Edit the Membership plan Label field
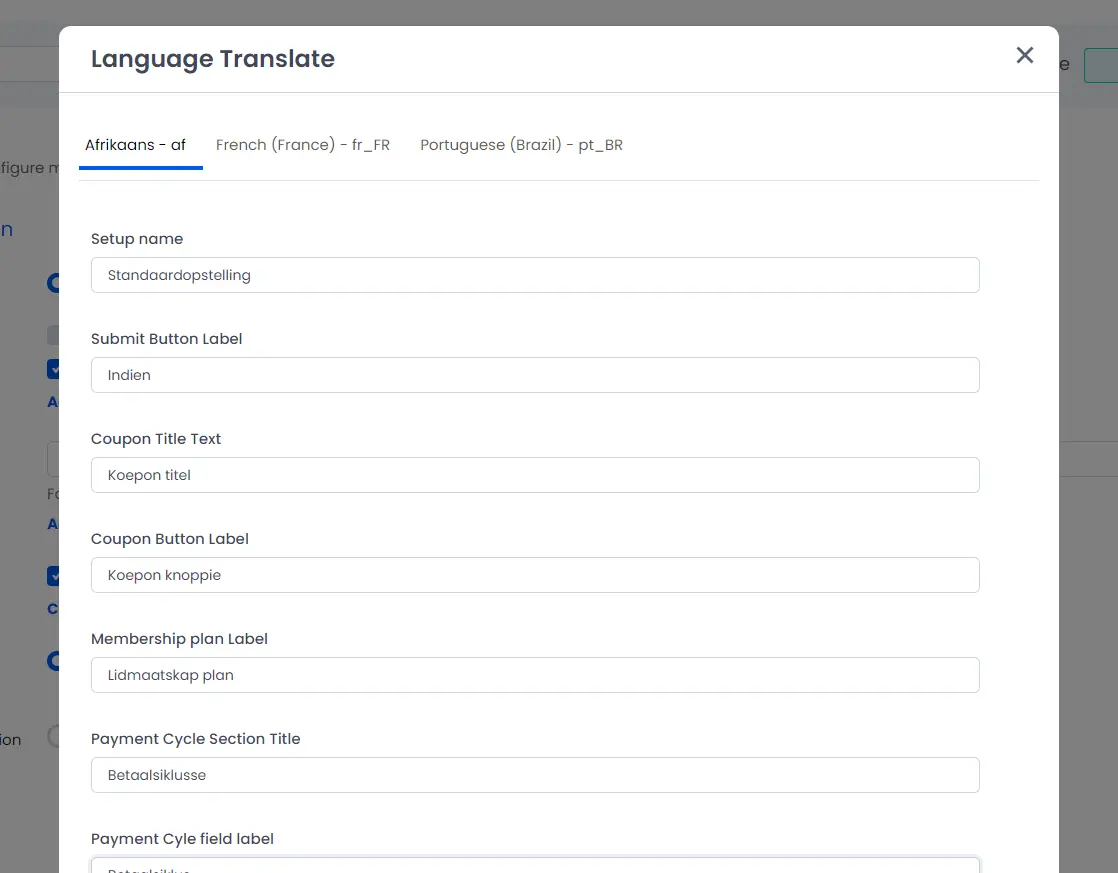 [x=535, y=675]
